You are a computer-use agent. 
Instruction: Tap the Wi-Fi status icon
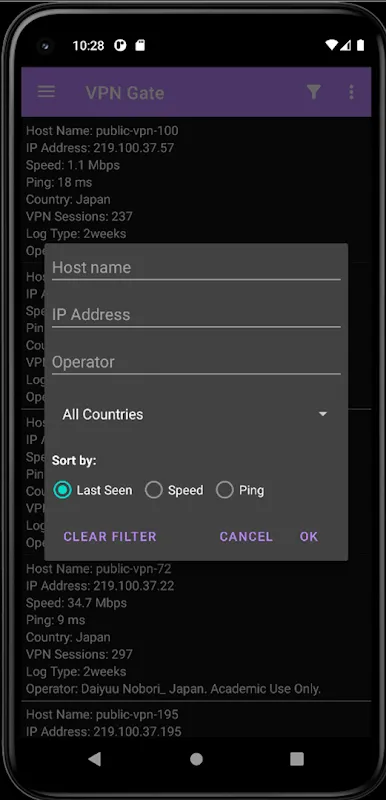(332, 45)
